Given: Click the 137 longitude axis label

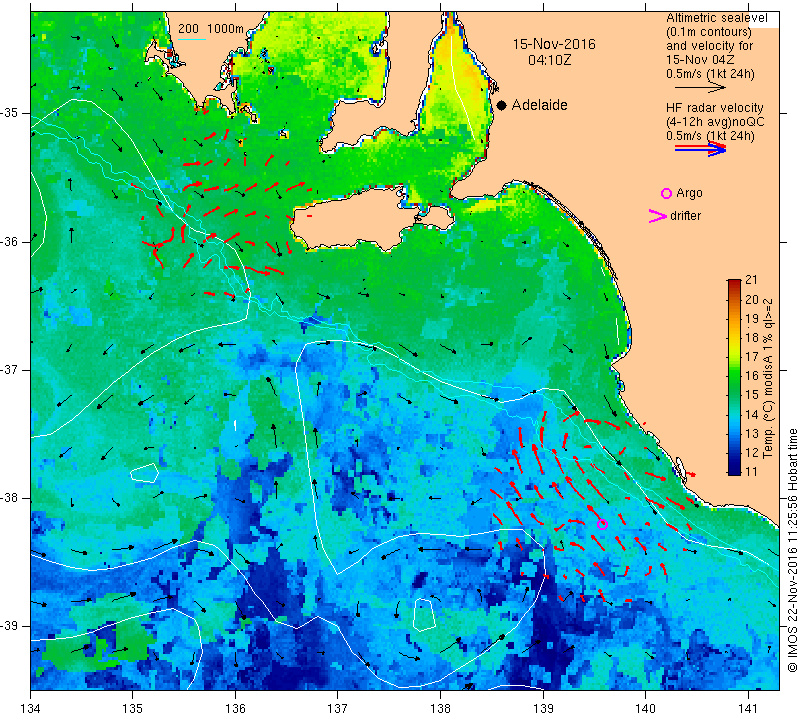Looking at the screenshot, I should click(x=338, y=708).
